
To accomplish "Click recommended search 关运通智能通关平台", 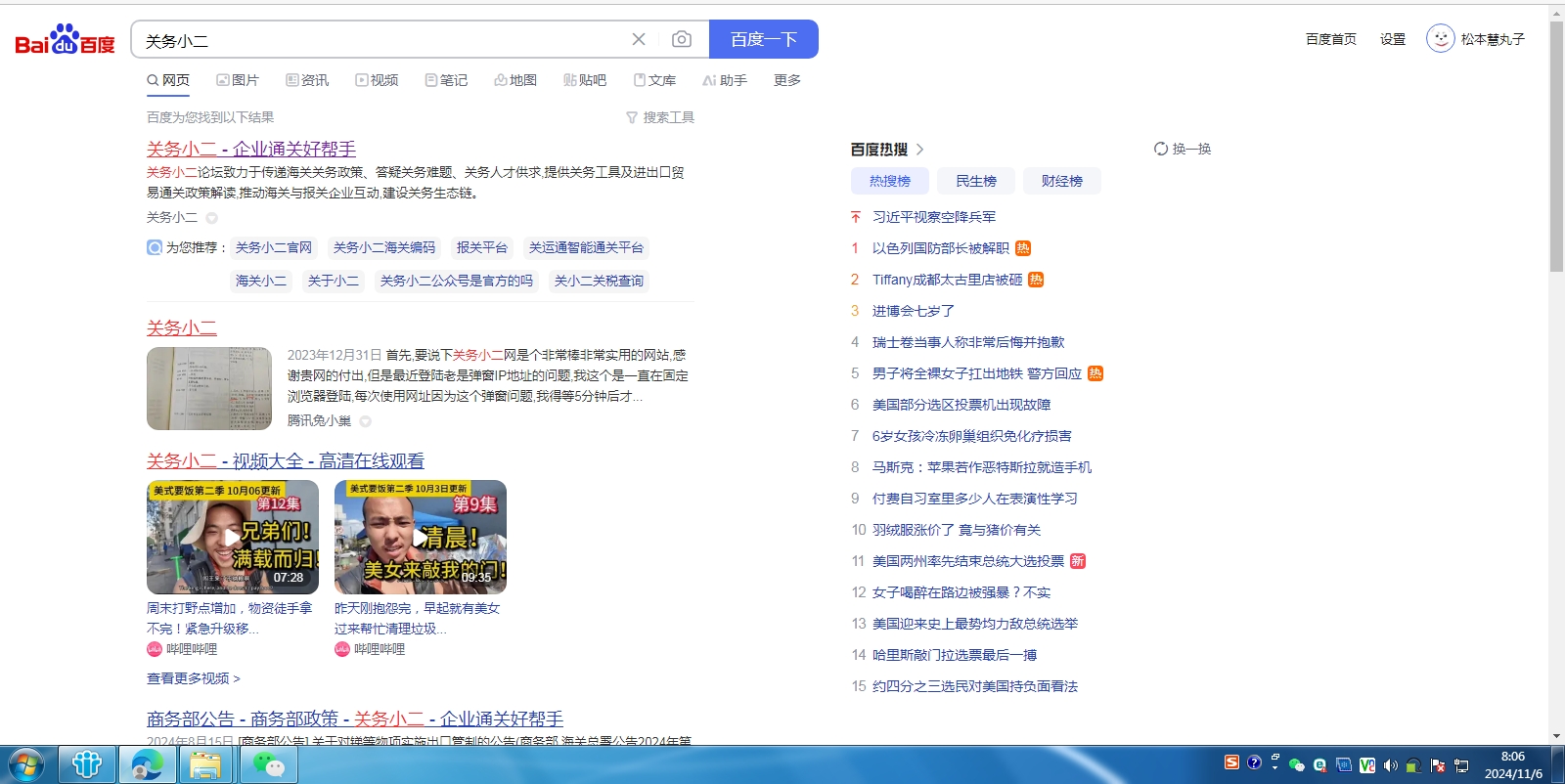I will coord(586,247).
